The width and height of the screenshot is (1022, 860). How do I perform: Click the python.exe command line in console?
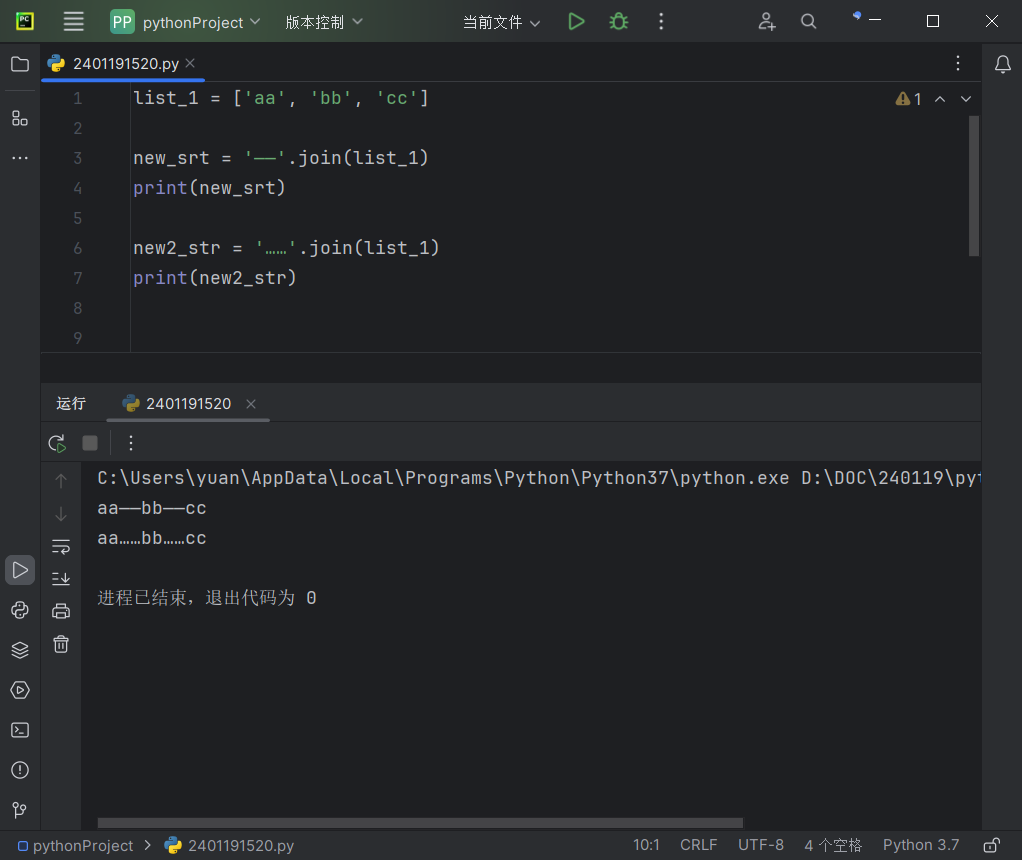tap(538, 478)
